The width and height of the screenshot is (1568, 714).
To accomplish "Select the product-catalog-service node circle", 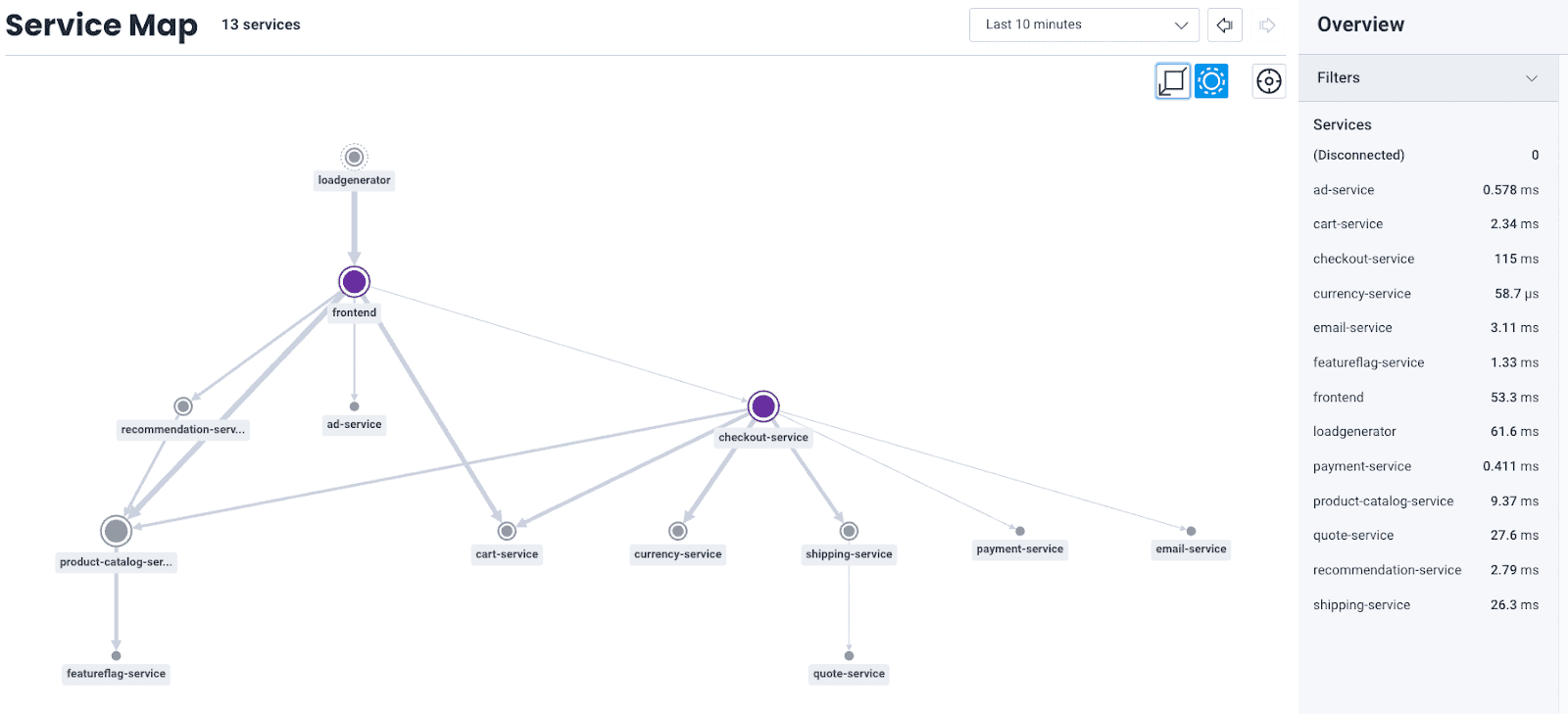I will pyautogui.click(x=117, y=531).
